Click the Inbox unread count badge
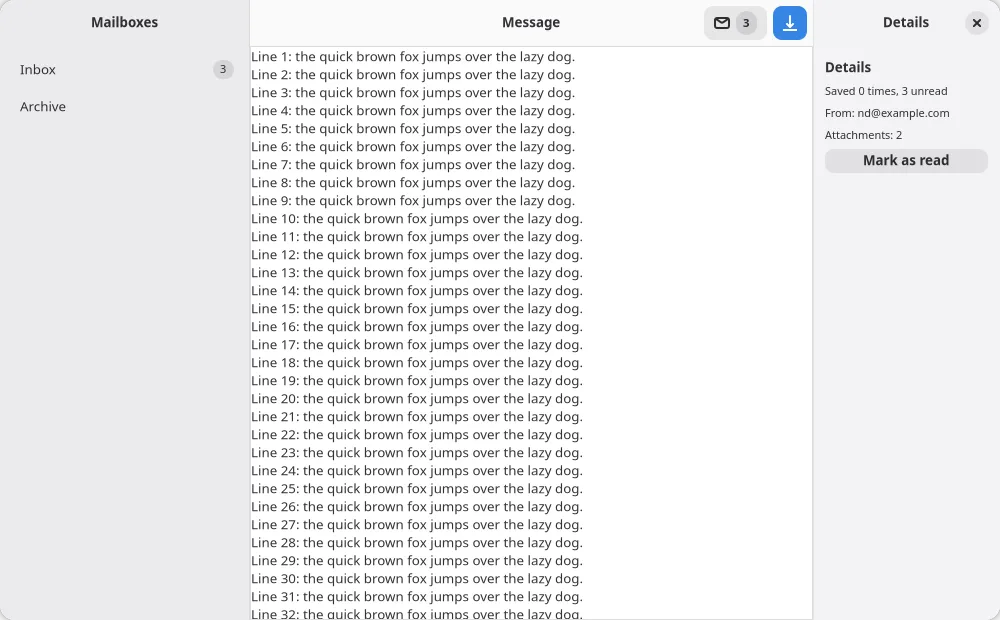1000x620 pixels. click(x=223, y=70)
